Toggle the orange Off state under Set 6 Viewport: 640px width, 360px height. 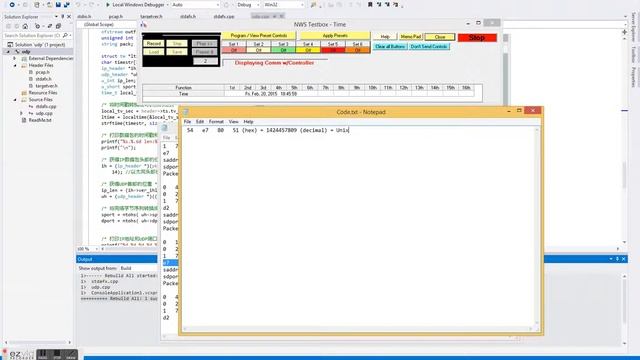click(x=358, y=50)
